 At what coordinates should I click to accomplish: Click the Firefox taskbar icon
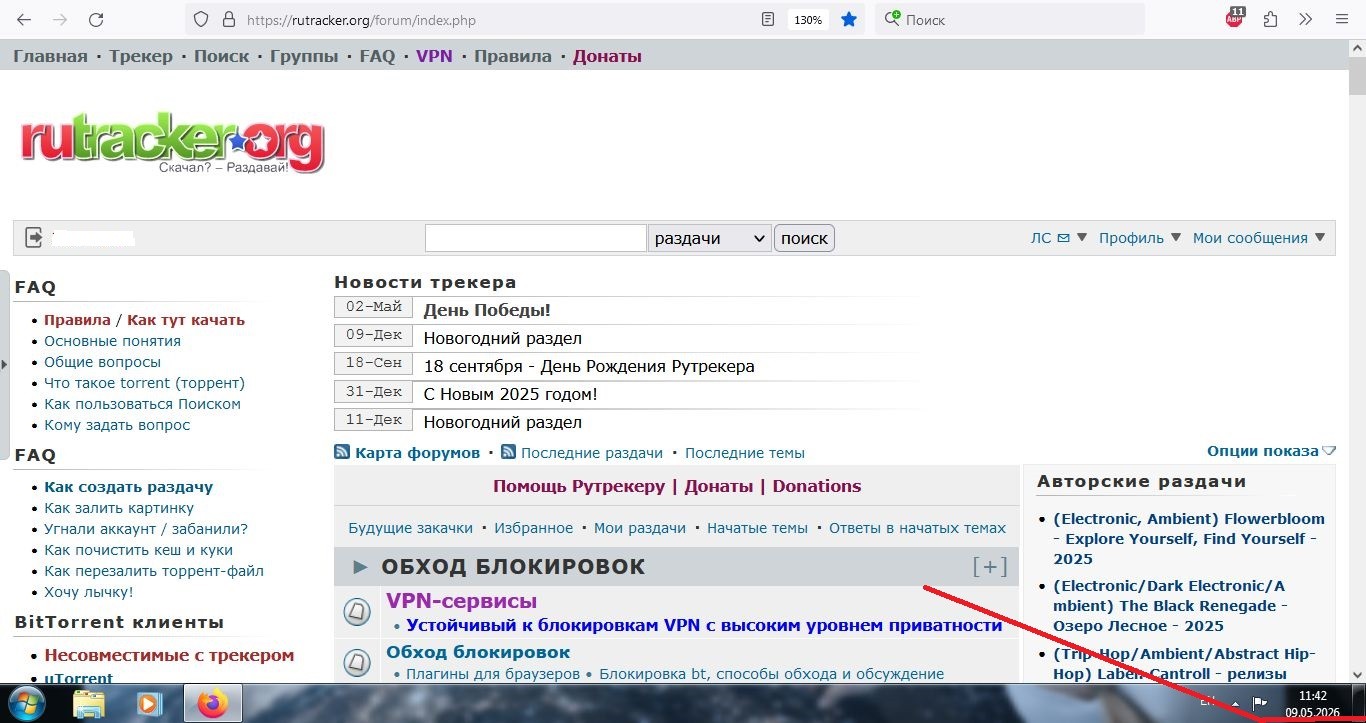pyautogui.click(x=211, y=704)
